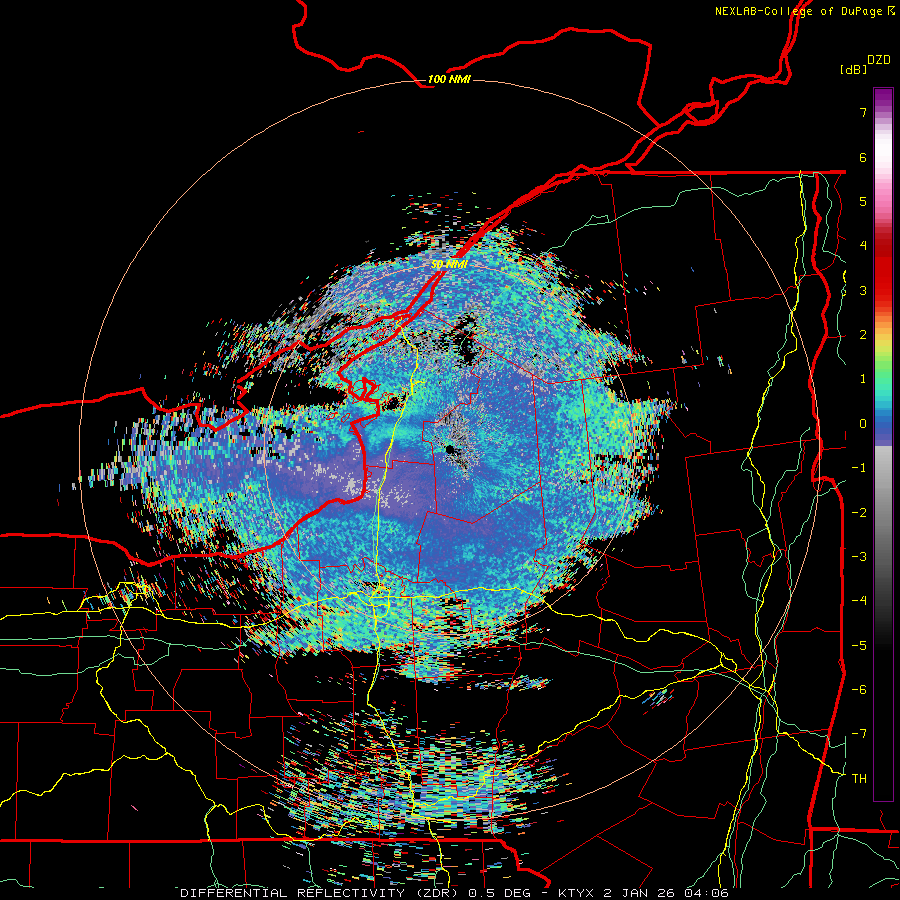The width and height of the screenshot is (900, 900).
Task: Click the 5 value on color scale
Action: [863, 201]
